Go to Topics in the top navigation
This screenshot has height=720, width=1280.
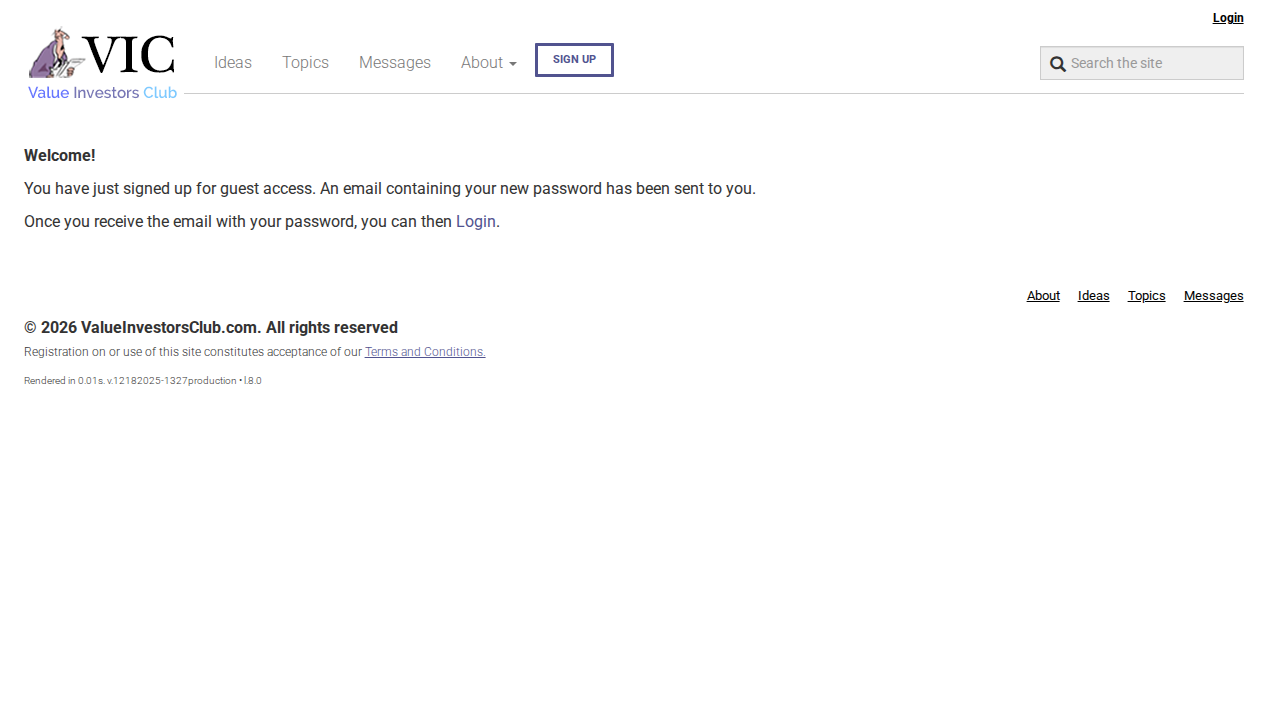click(x=305, y=63)
